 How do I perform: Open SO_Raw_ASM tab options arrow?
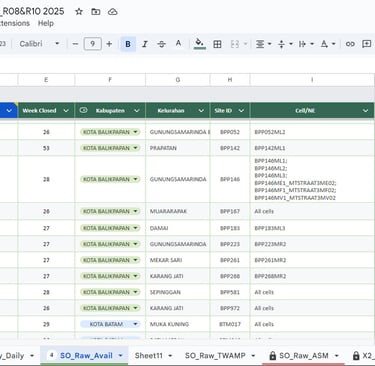[336, 356]
